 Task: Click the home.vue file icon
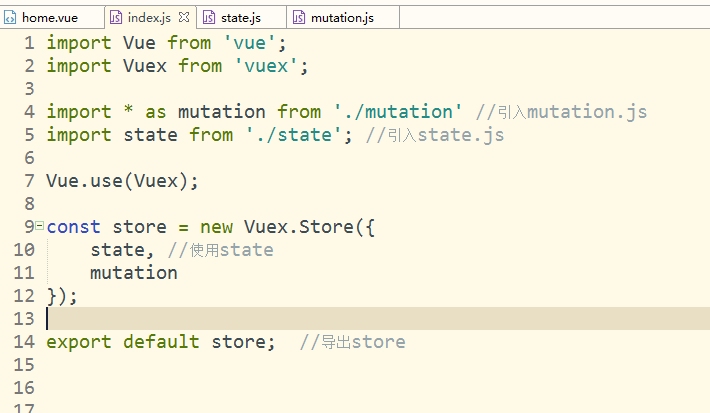[11, 17]
